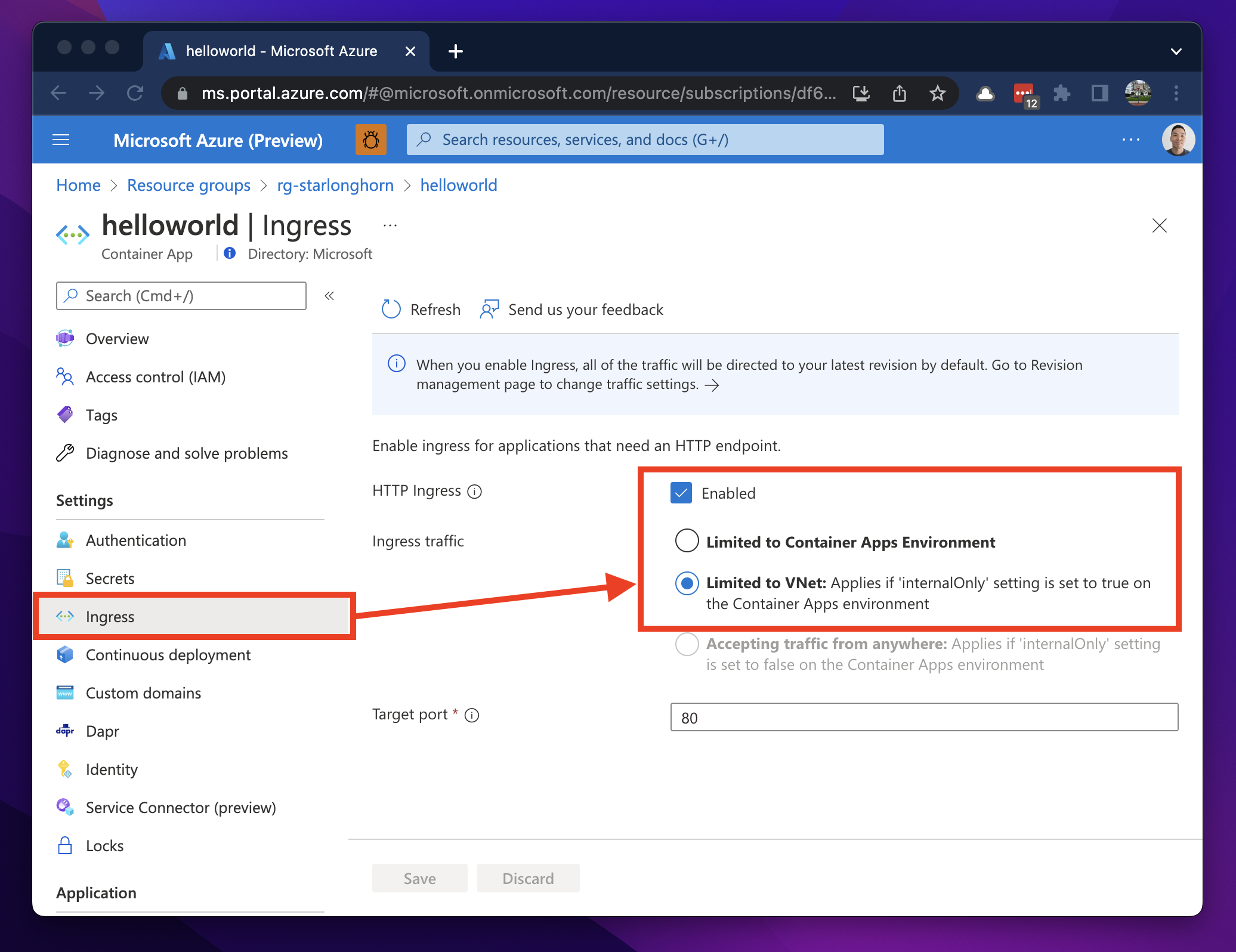Viewport: 1236px width, 952px height.
Task: Go to rg-starlonghorn breadcrumb link
Action: (x=335, y=186)
